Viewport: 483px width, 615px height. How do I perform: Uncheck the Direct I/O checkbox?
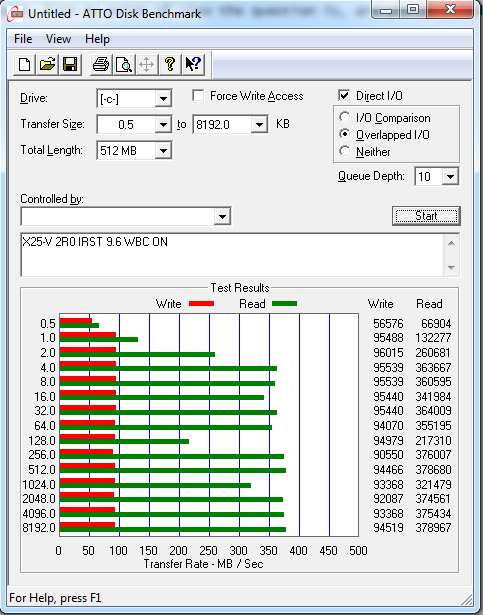click(x=344, y=96)
